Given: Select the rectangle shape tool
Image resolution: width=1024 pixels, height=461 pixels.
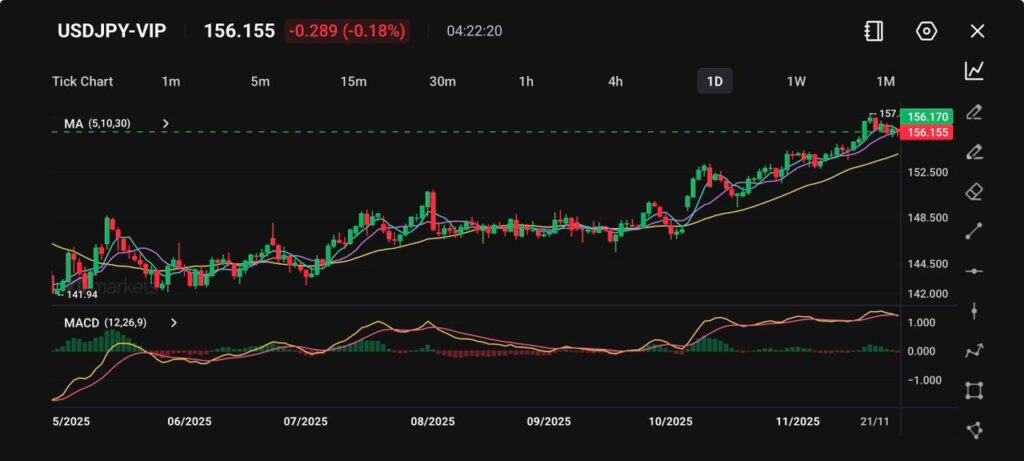Looking at the screenshot, I should point(974,390).
